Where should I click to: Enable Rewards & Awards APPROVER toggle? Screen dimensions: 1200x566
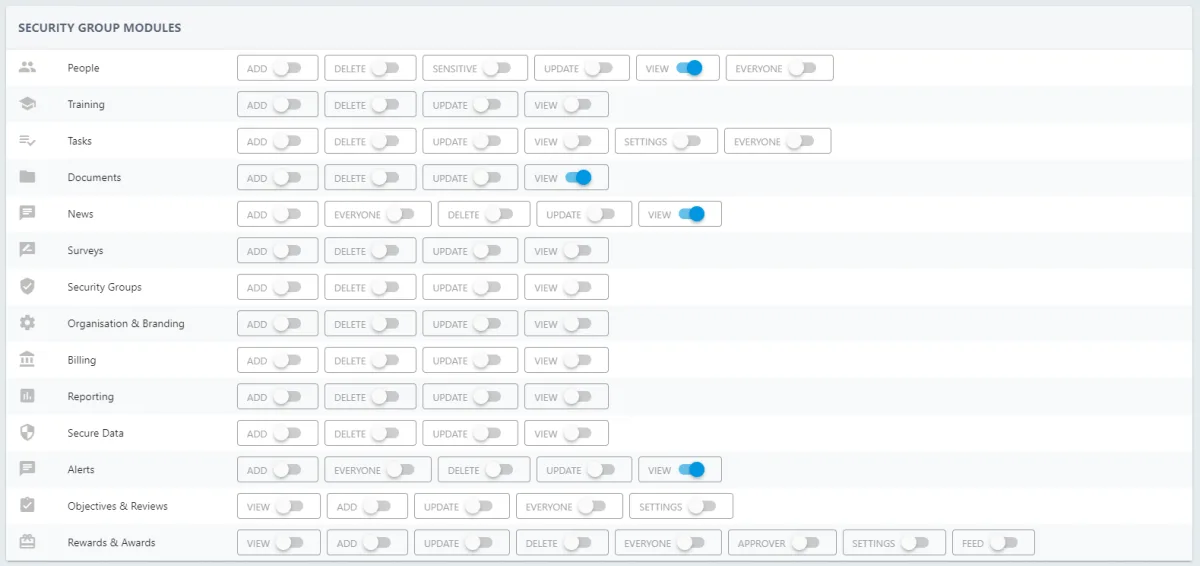pos(805,543)
